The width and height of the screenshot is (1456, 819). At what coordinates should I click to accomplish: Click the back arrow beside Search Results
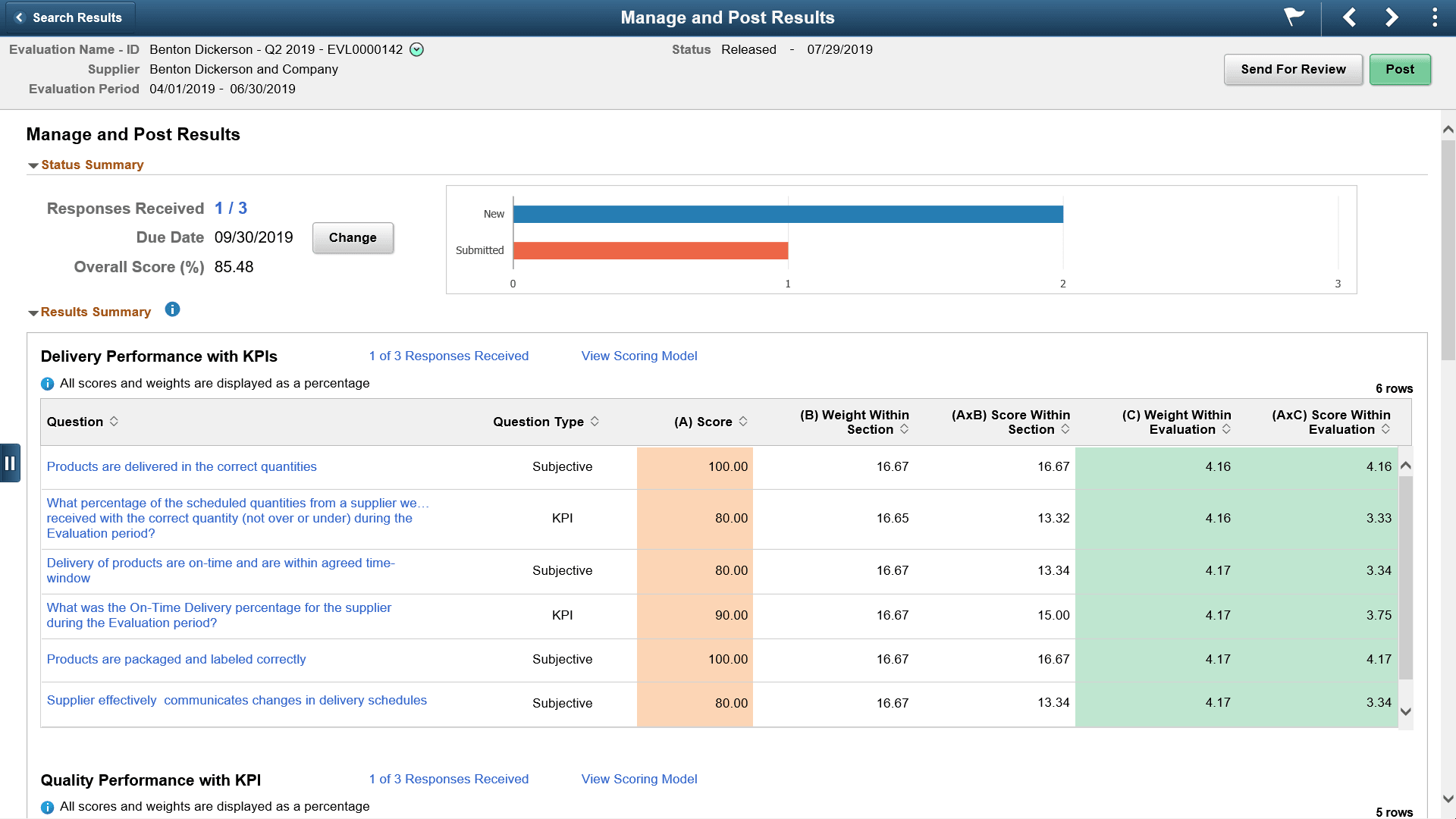(20, 17)
